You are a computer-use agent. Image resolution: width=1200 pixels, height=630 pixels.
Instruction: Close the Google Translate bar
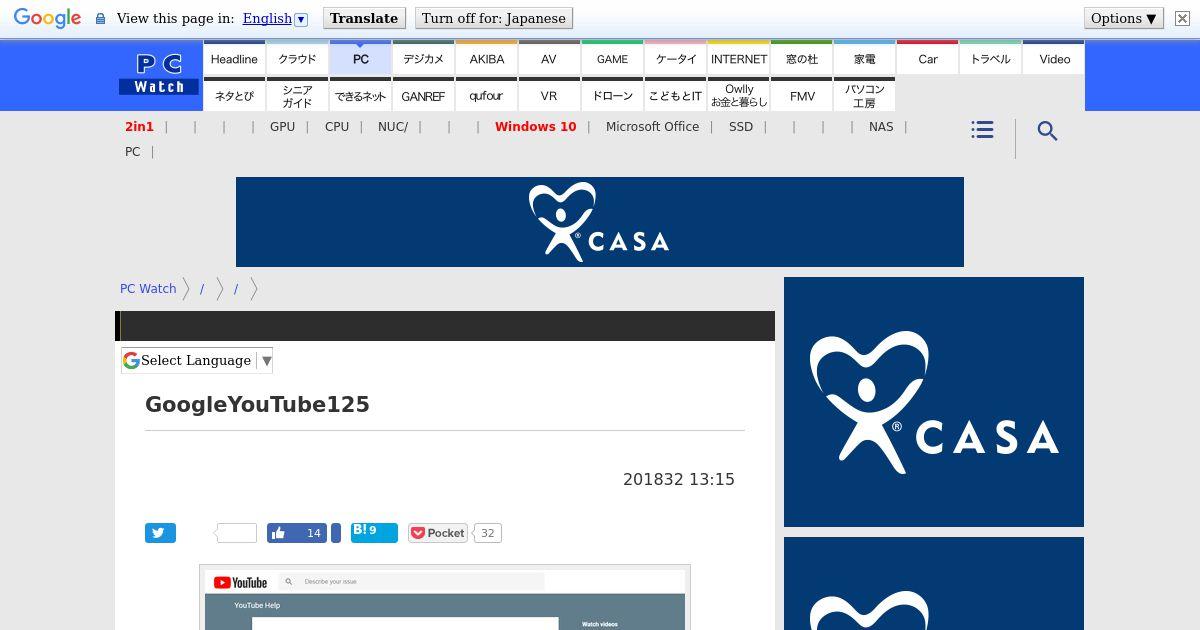[1182, 18]
